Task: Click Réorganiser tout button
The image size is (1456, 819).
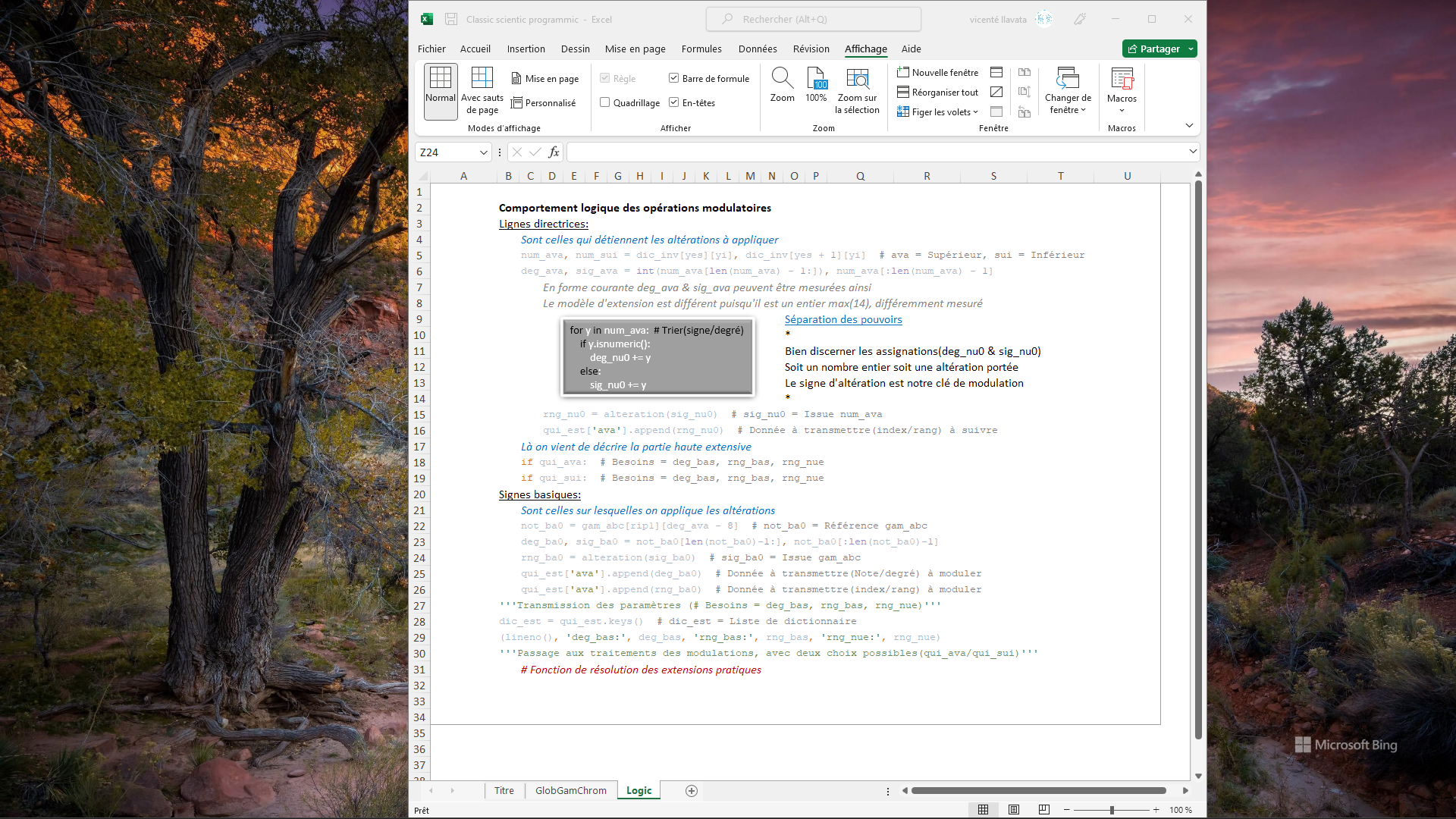Action: 938,92
